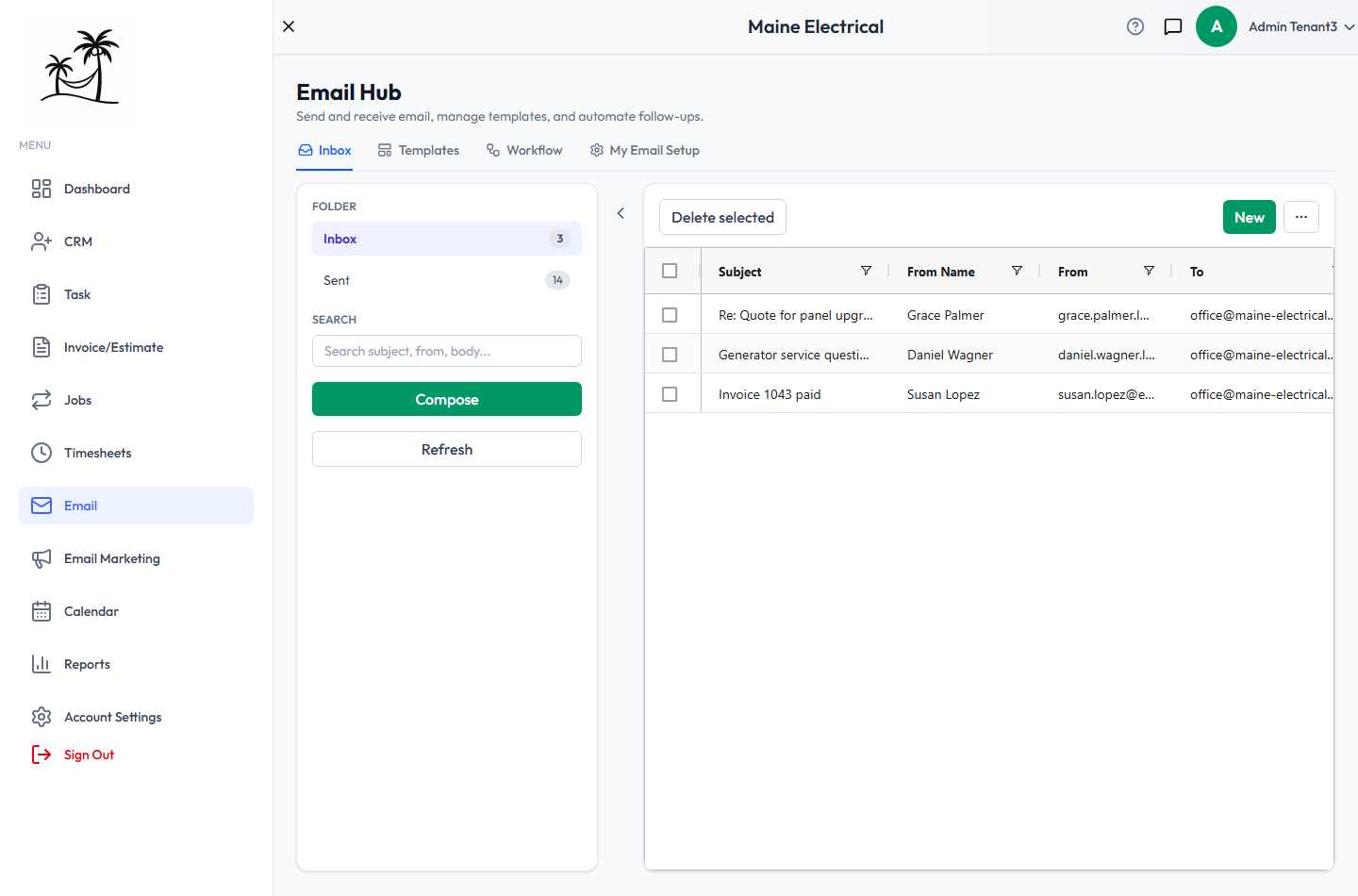This screenshot has width=1358, height=896.
Task: Open the chat message icon in header
Action: (x=1173, y=26)
